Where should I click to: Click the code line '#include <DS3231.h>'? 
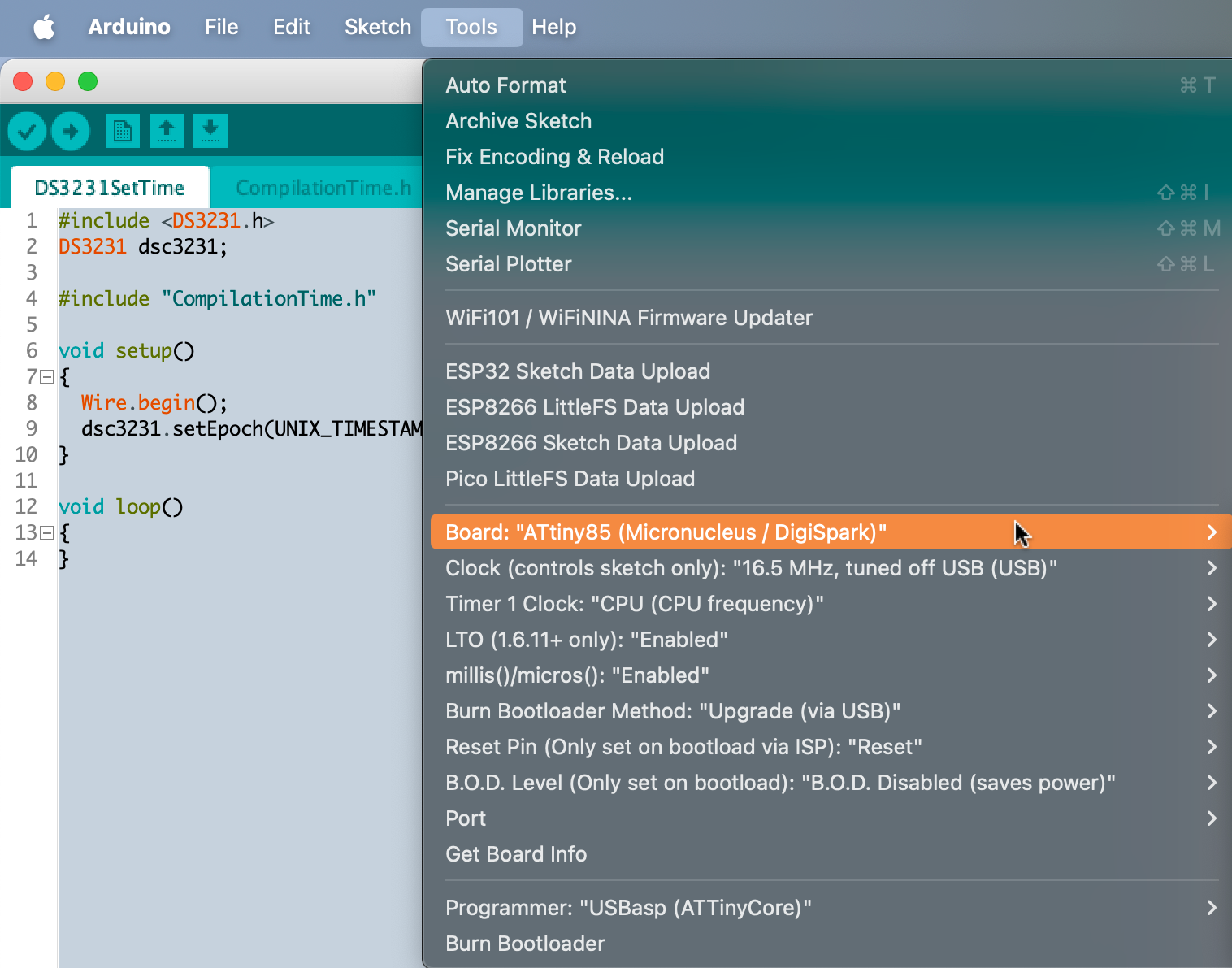(167, 221)
